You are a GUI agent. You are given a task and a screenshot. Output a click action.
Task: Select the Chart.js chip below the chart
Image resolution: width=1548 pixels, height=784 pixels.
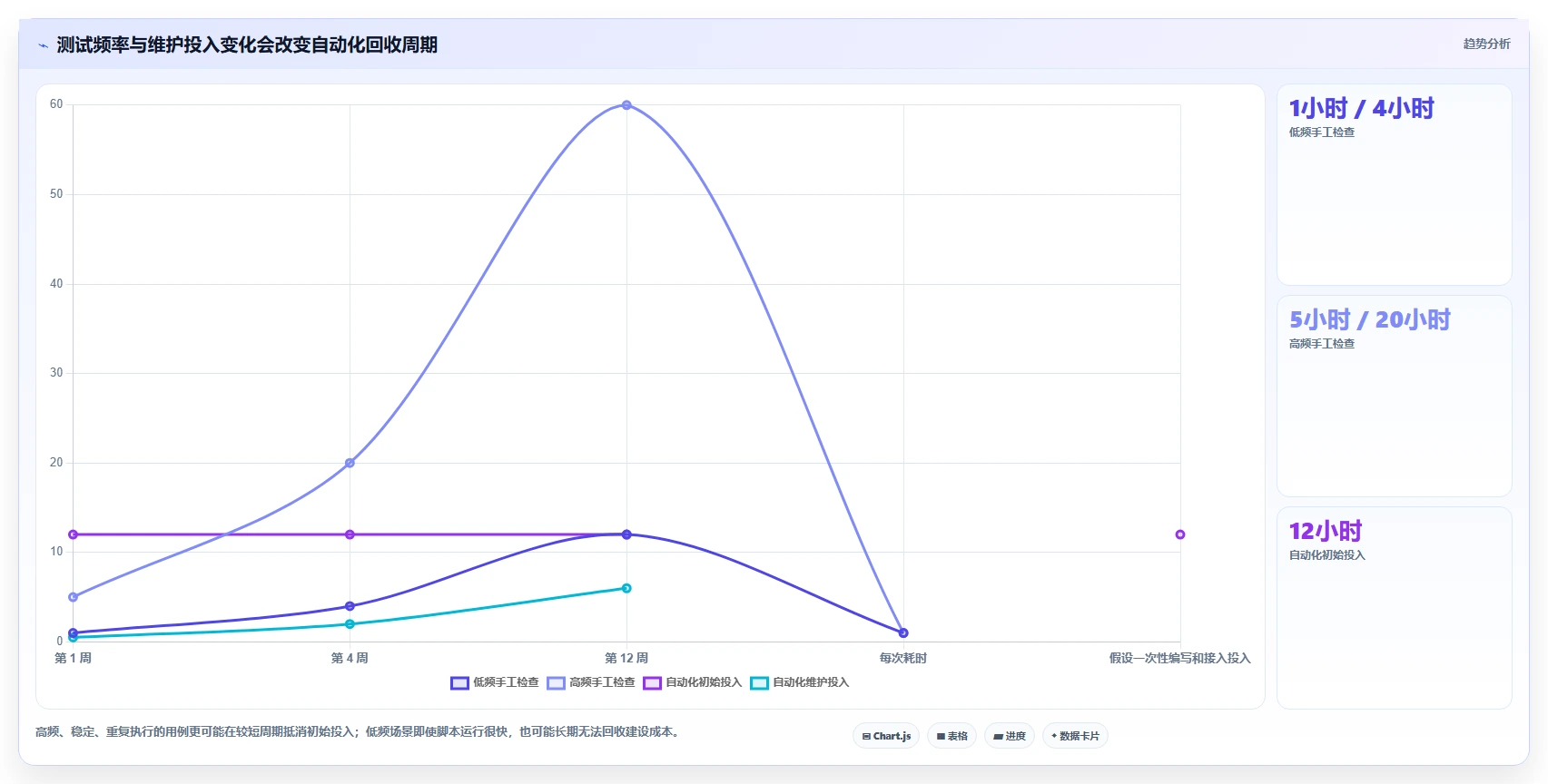886,736
